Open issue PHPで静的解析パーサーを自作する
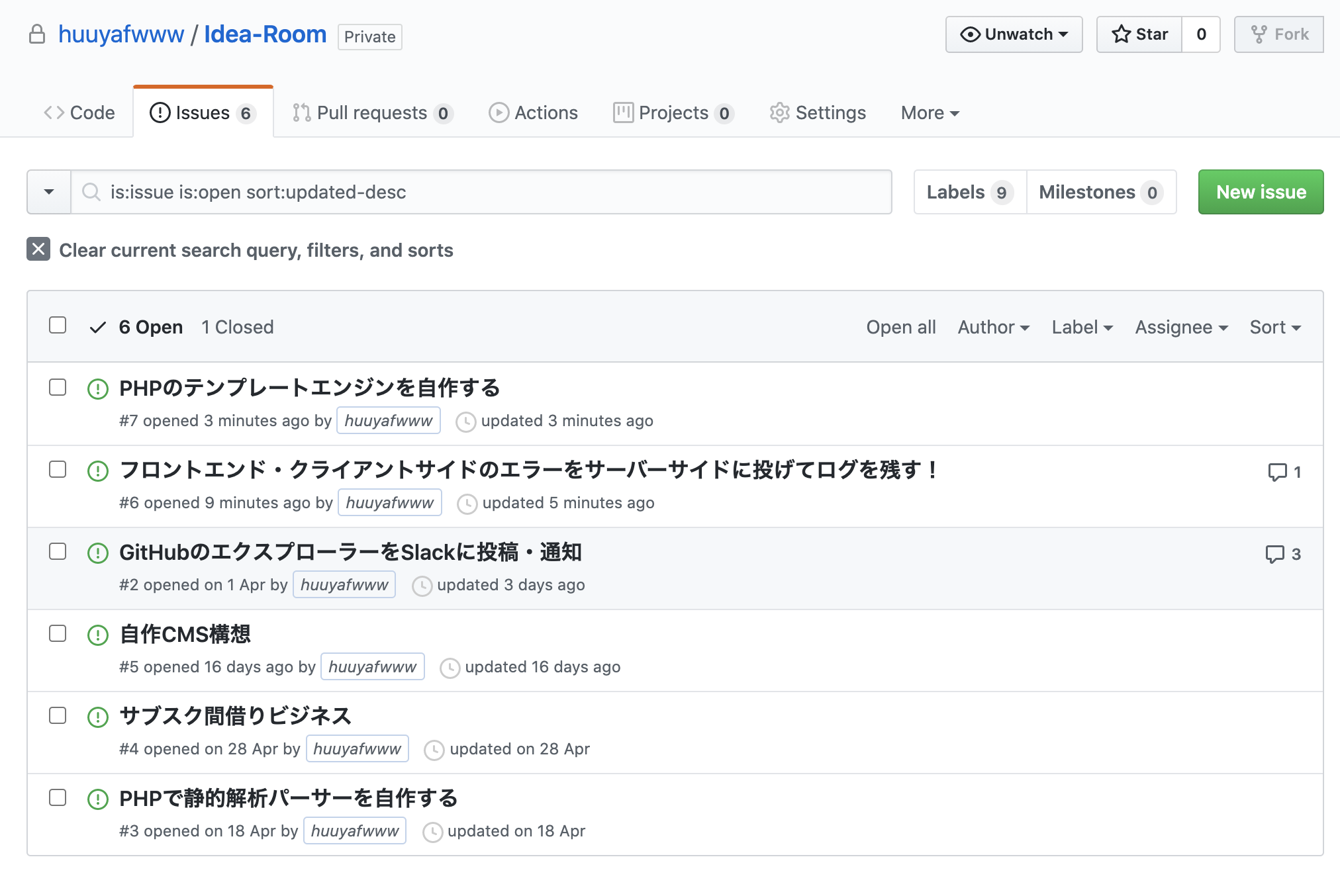This screenshot has height=896, width=1340. tap(288, 798)
